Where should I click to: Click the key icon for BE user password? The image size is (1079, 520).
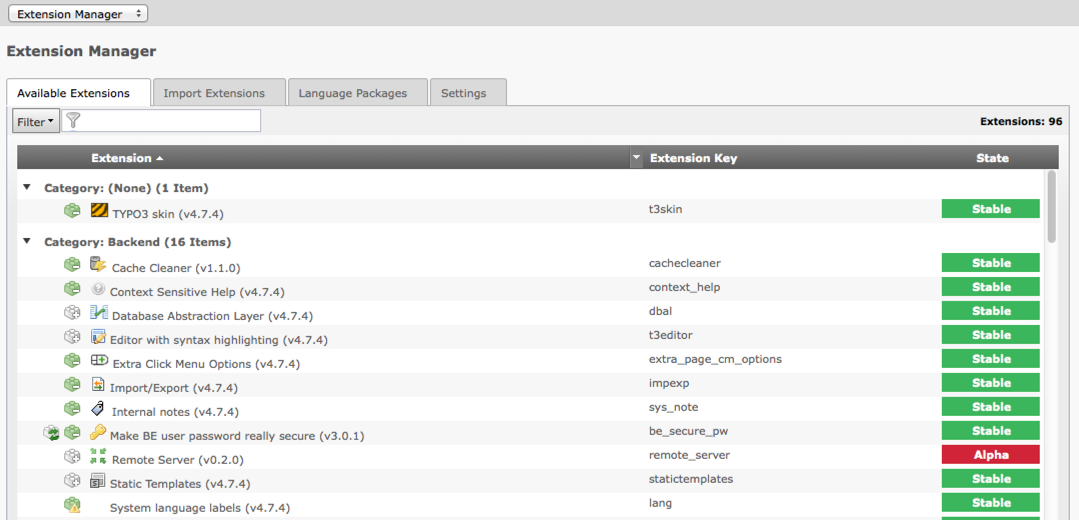click(x=98, y=433)
